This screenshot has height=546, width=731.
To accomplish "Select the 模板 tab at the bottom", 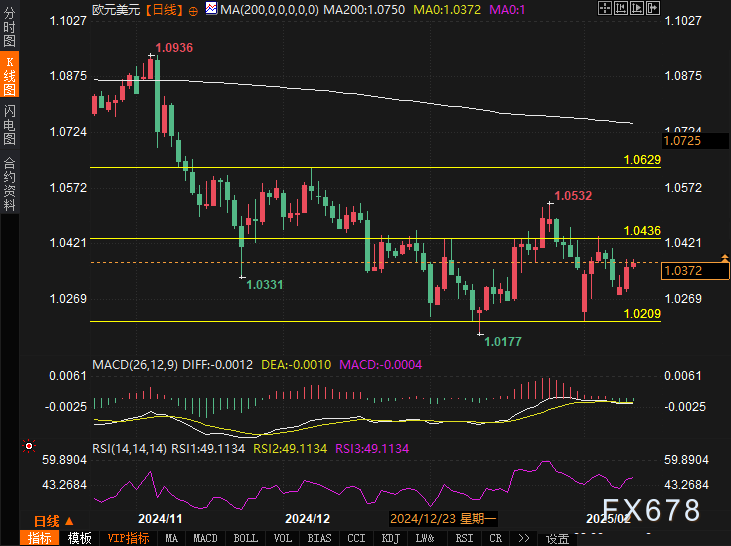I will click(x=80, y=538).
